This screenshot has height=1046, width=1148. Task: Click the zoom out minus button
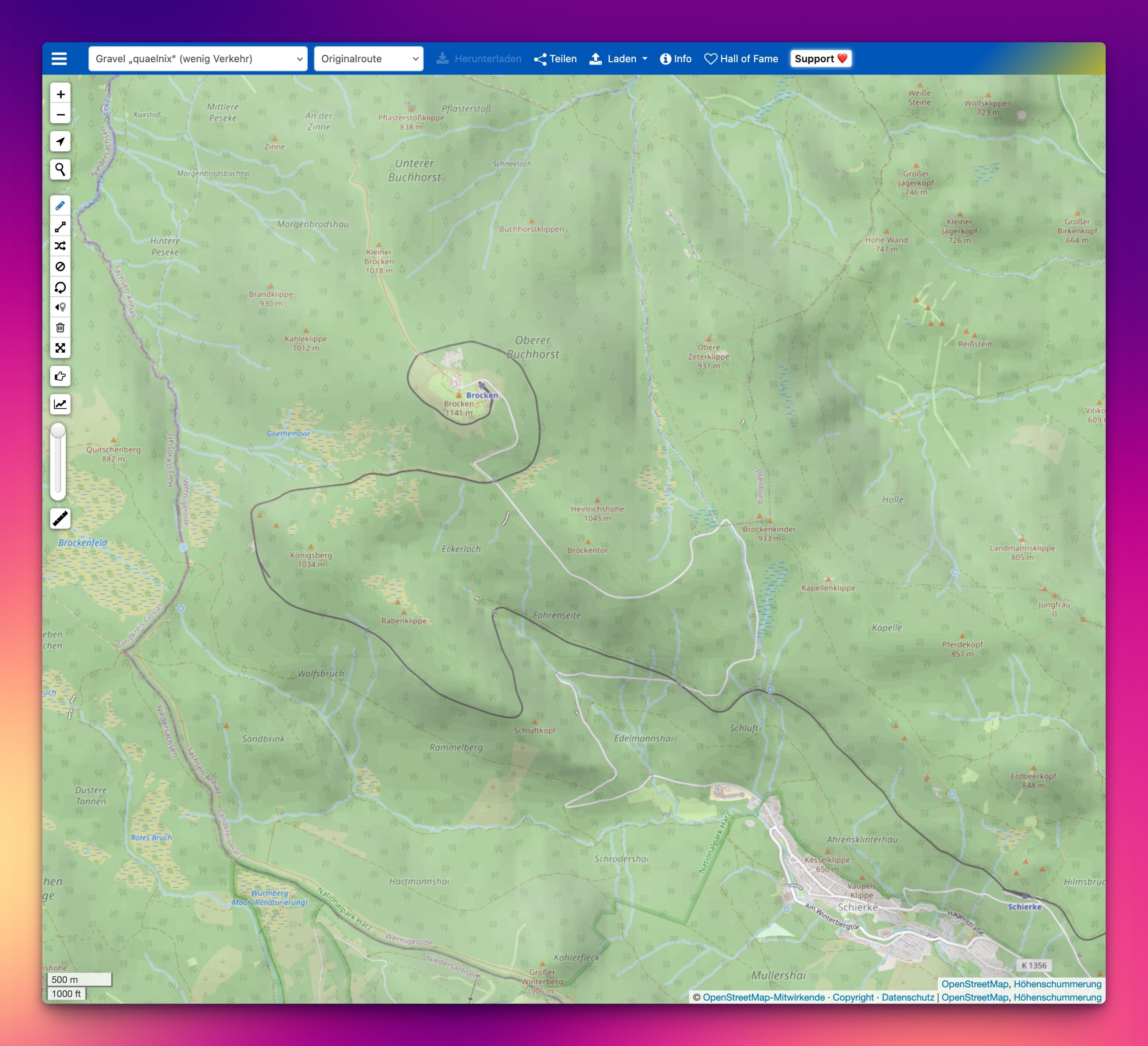tap(60, 114)
